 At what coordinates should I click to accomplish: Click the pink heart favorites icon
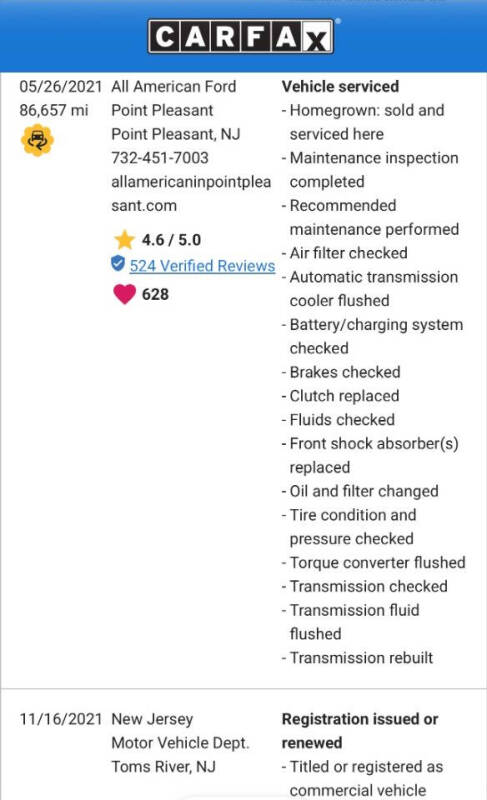coord(124,294)
